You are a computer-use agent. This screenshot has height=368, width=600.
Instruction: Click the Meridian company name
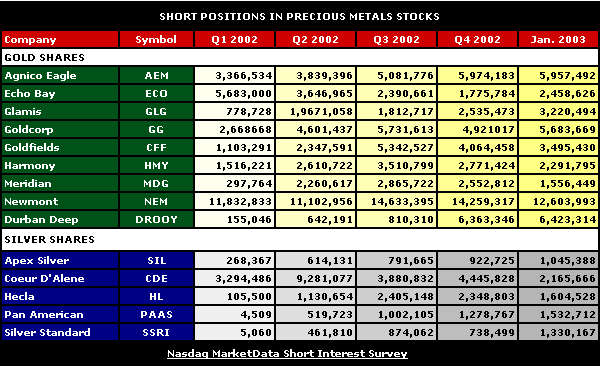pos(28,183)
